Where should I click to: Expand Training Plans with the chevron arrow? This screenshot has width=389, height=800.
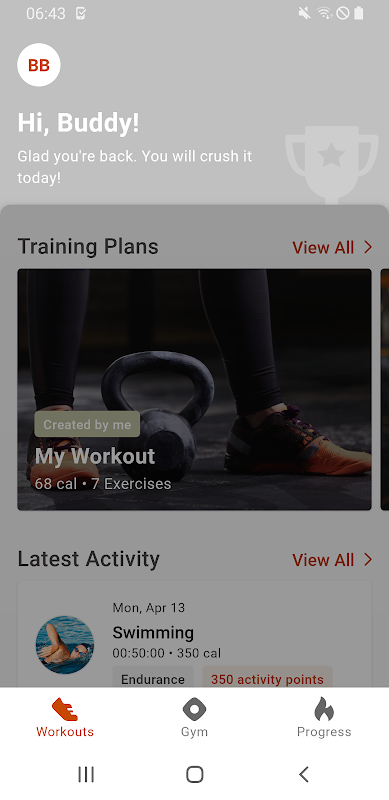(368, 247)
